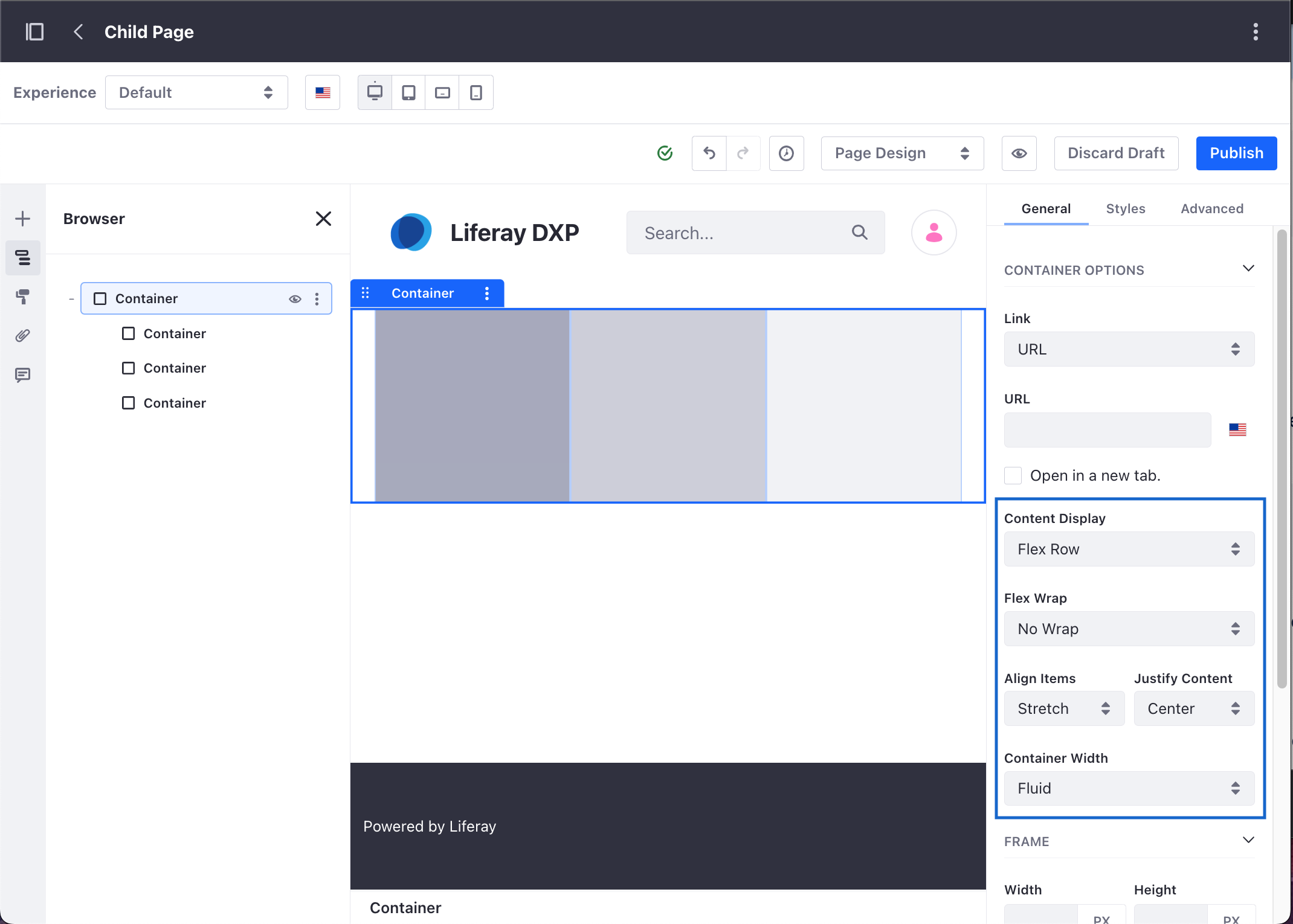Screen dimensions: 1293x924
Task: Switch to the Styles tab
Action: point(1125,208)
